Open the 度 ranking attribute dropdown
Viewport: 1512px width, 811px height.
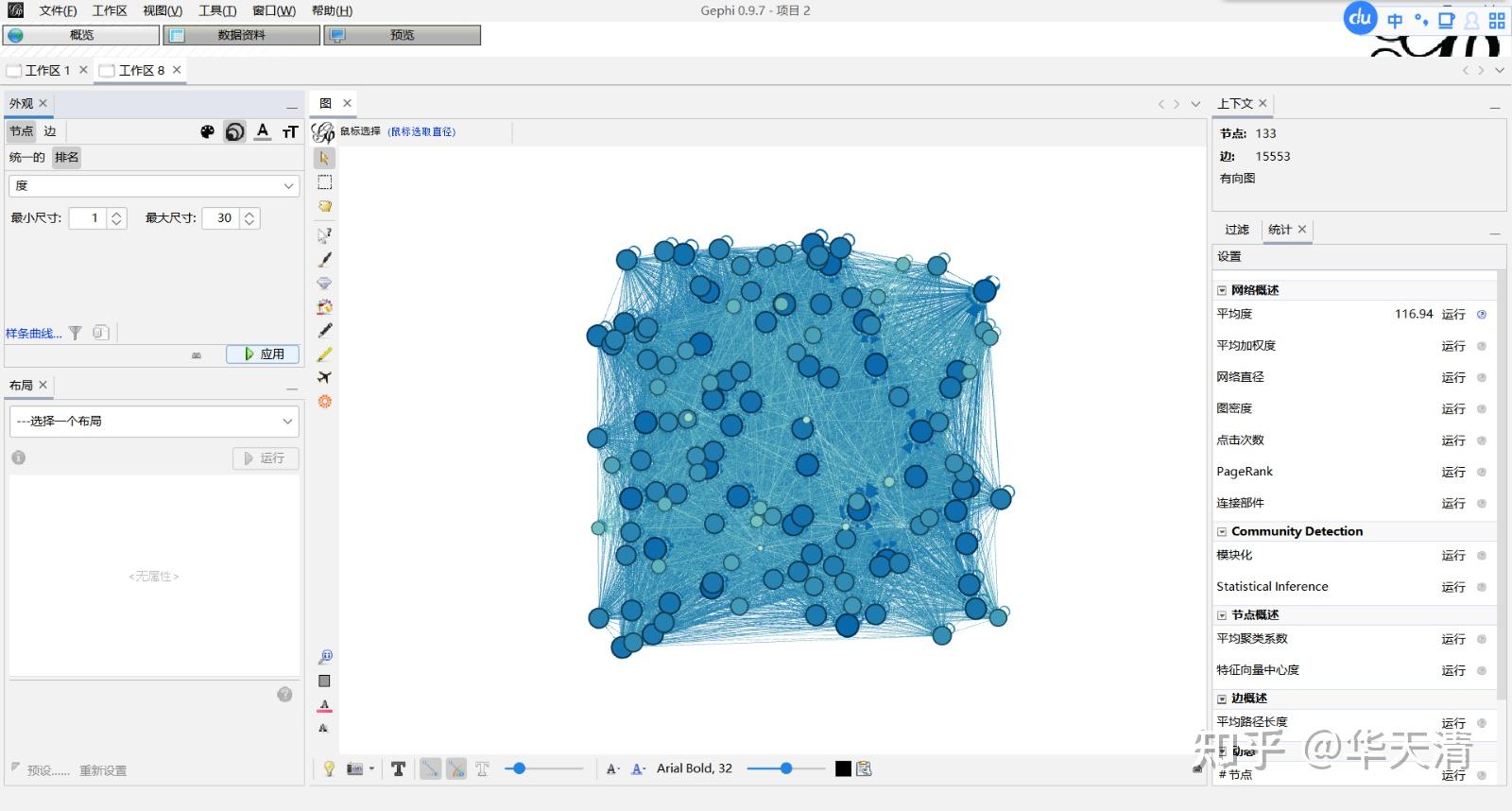tap(154, 186)
